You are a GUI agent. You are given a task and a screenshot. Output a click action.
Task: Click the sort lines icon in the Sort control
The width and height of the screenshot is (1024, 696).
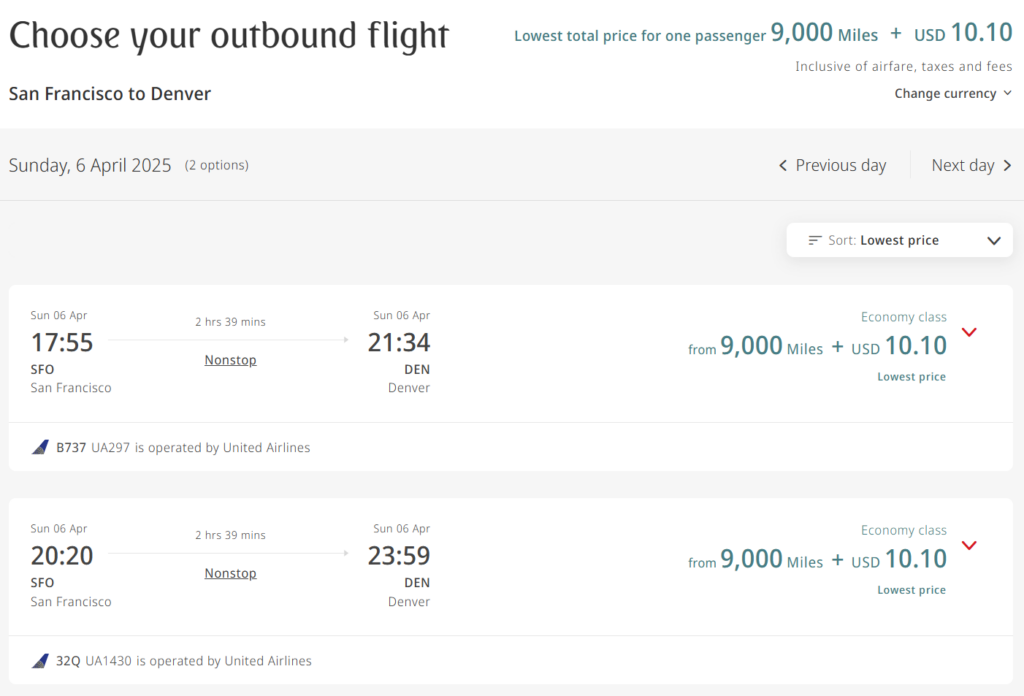point(813,240)
